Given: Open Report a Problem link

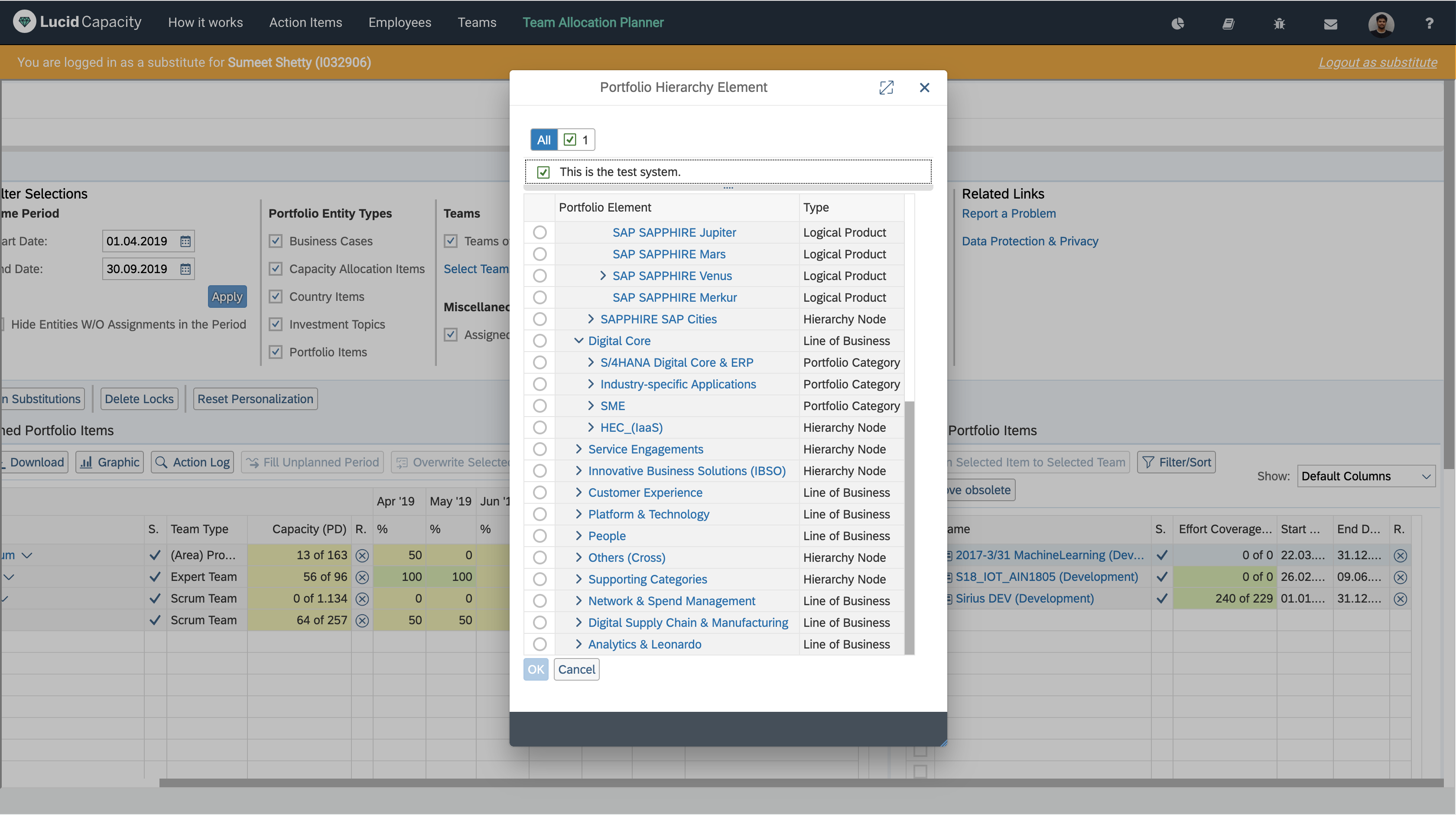Looking at the screenshot, I should click(x=1008, y=214).
